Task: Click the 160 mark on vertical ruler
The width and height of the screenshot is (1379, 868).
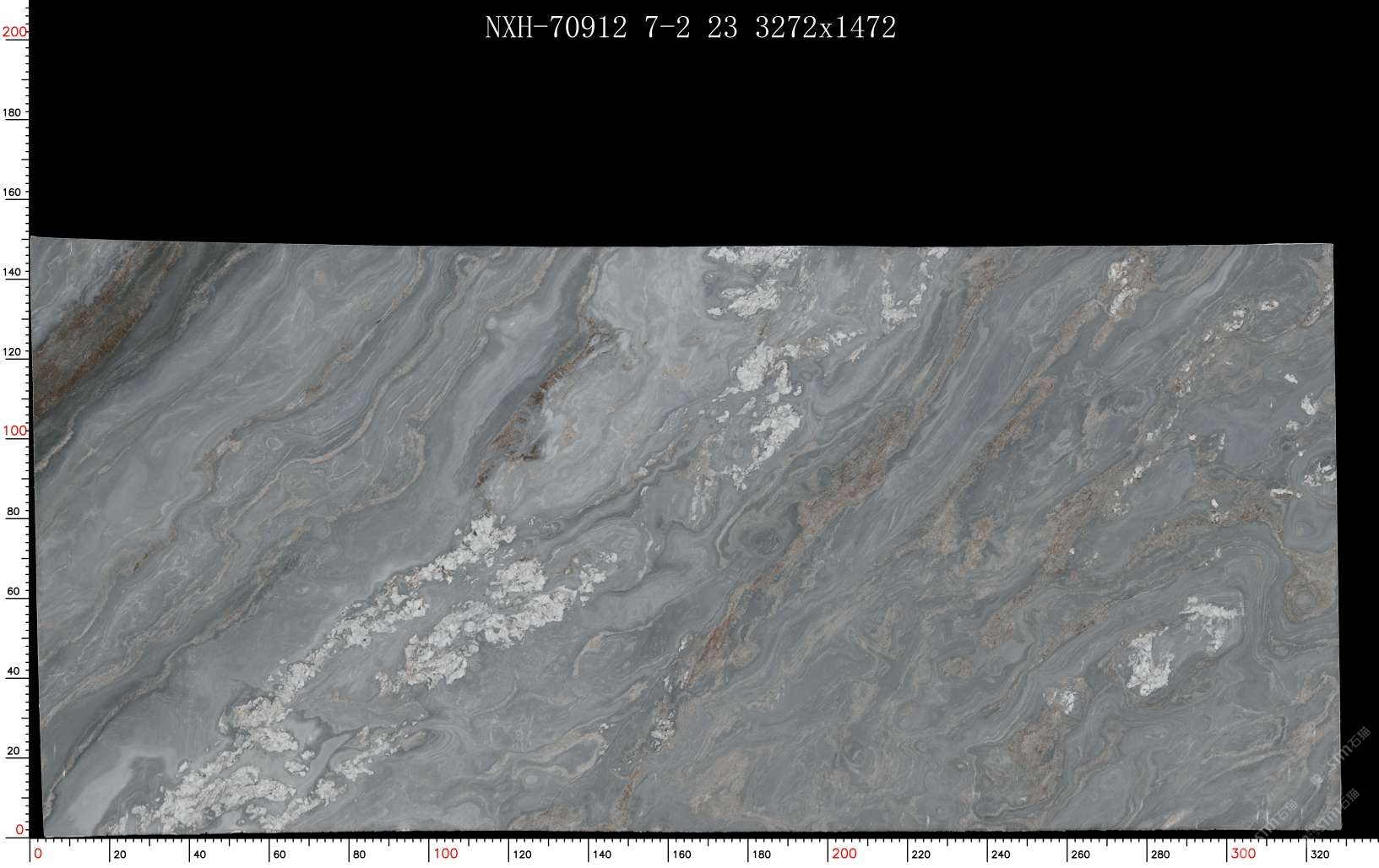Action: (13, 193)
